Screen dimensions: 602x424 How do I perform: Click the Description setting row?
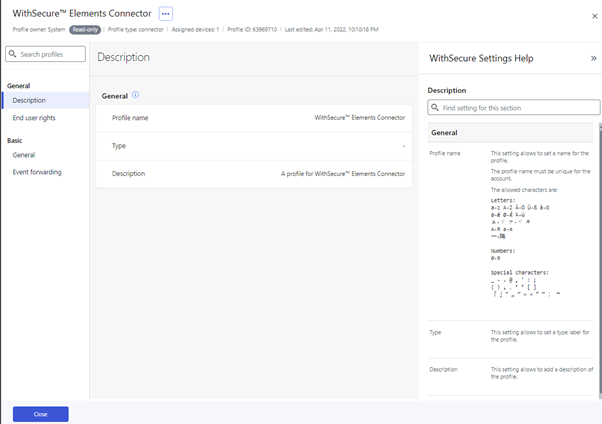(254, 174)
